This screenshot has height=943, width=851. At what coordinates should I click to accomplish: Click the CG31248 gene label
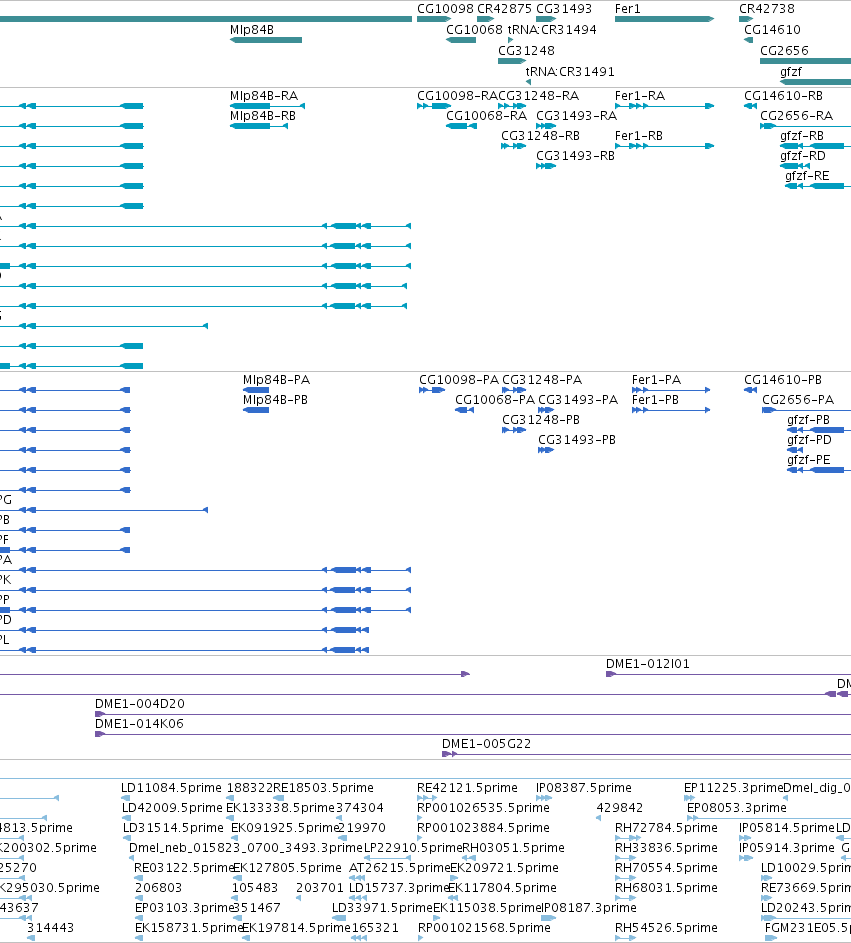pos(526,51)
